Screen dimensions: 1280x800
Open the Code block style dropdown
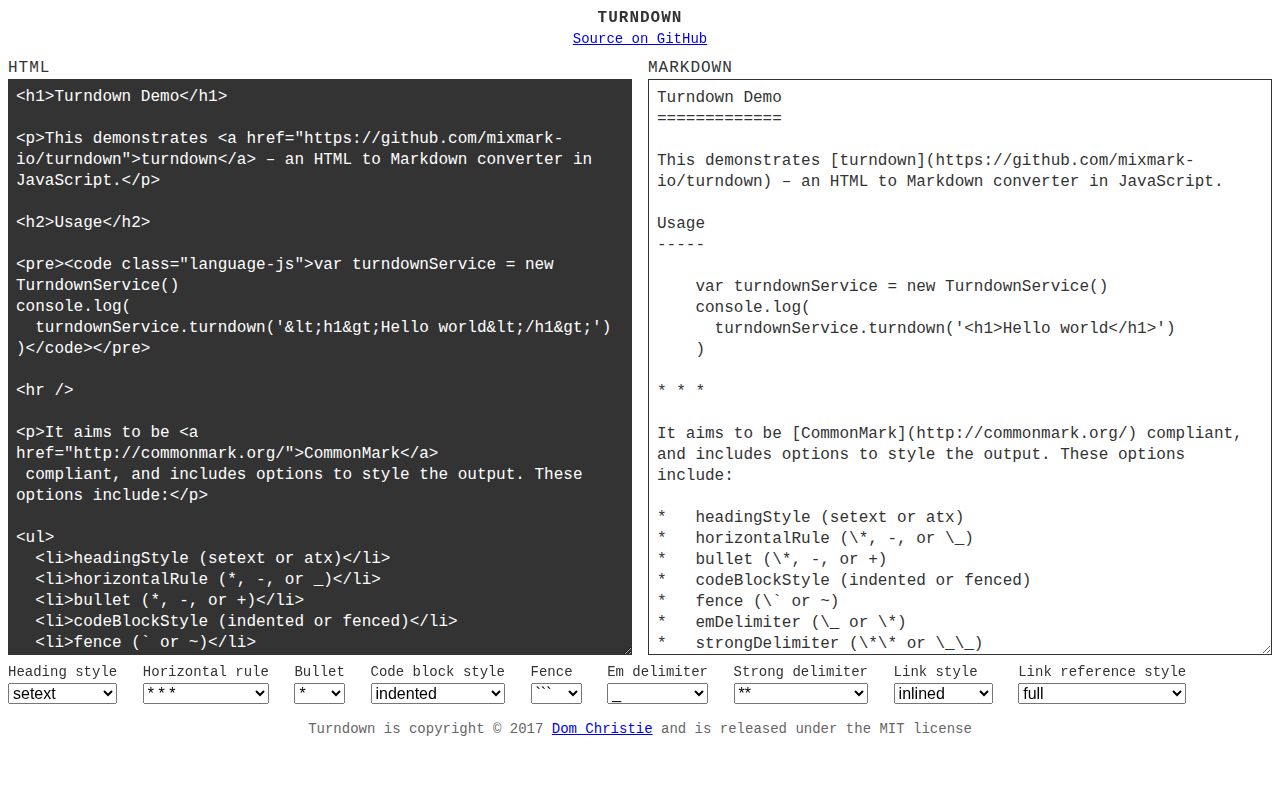click(438, 693)
